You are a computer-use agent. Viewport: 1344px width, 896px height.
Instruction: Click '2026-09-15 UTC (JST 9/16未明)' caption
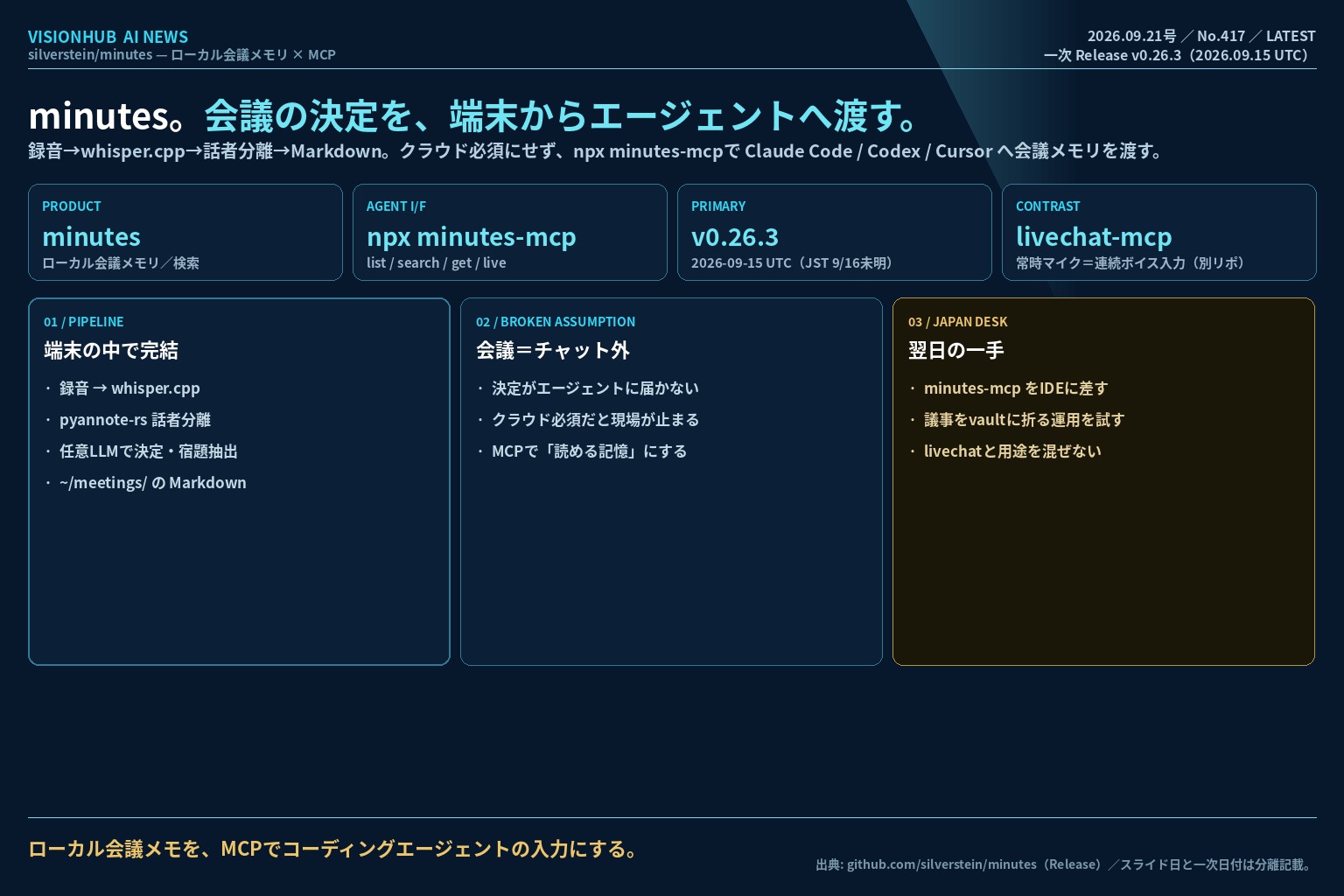coord(794,262)
